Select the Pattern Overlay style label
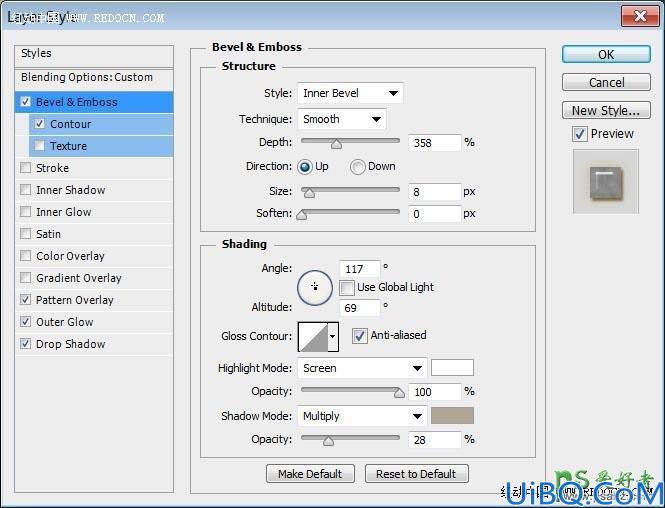The height and width of the screenshot is (508, 665). (x=75, y=300)
